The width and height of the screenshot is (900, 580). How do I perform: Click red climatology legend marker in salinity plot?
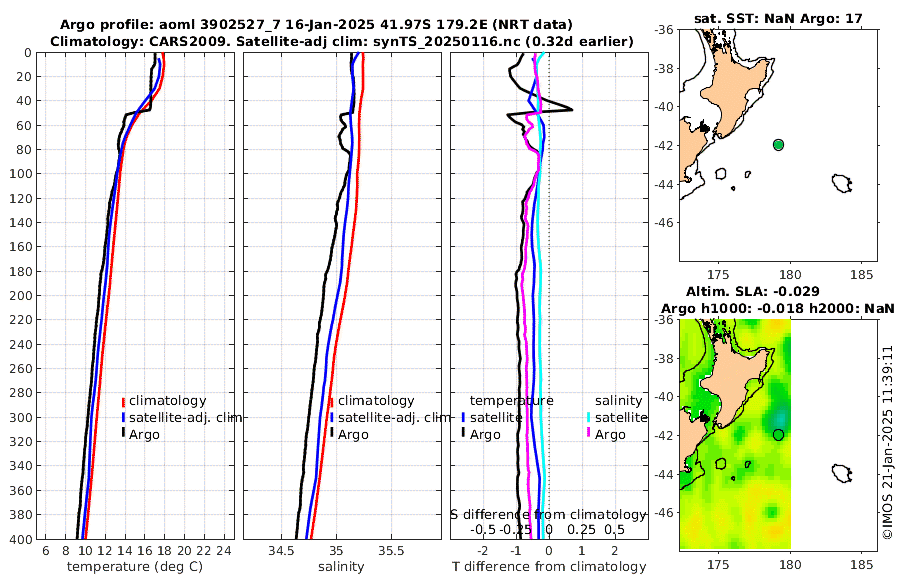[332, 402]
